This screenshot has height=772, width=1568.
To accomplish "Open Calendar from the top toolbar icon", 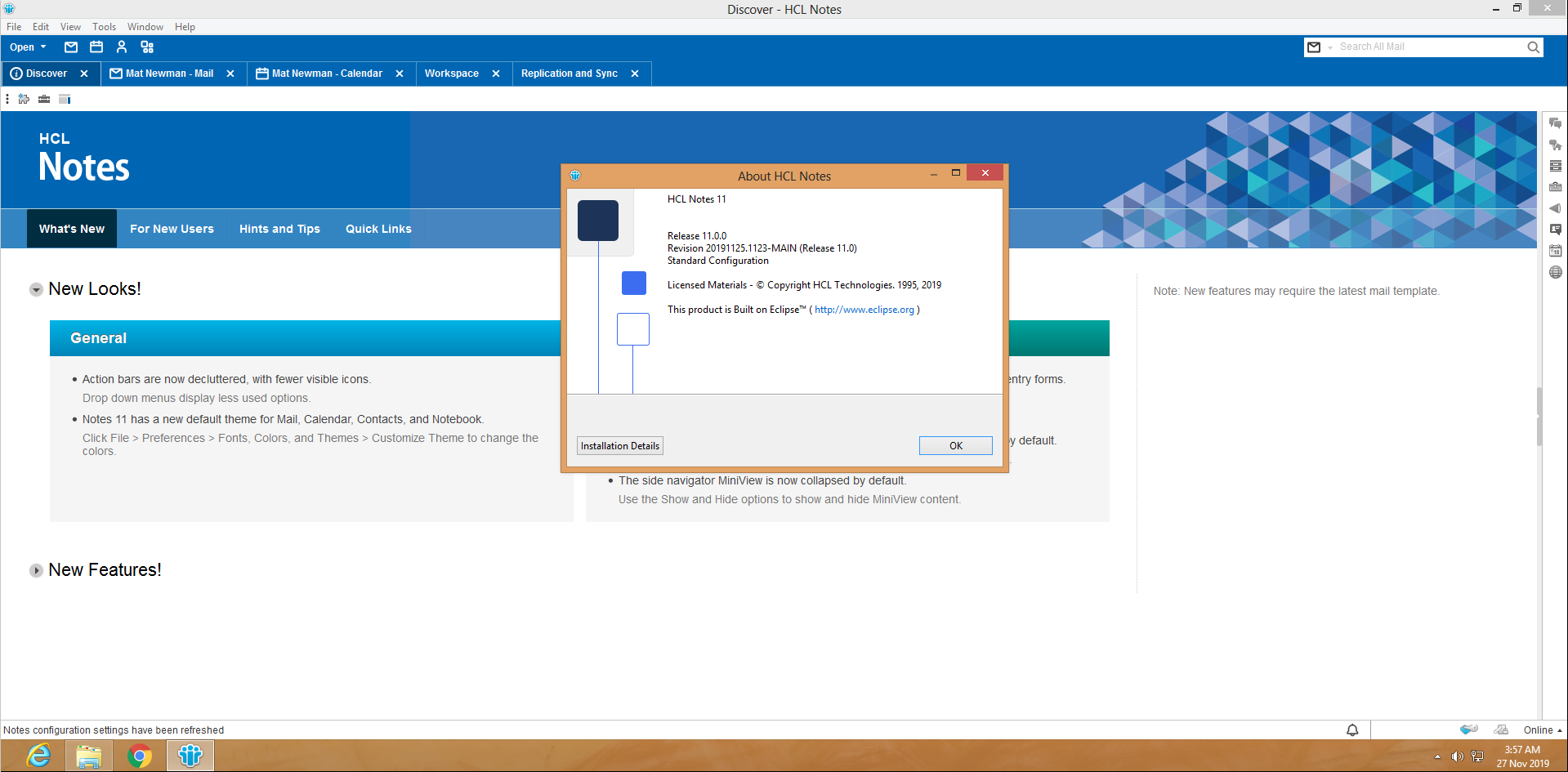I will click(x=96, y=47).
